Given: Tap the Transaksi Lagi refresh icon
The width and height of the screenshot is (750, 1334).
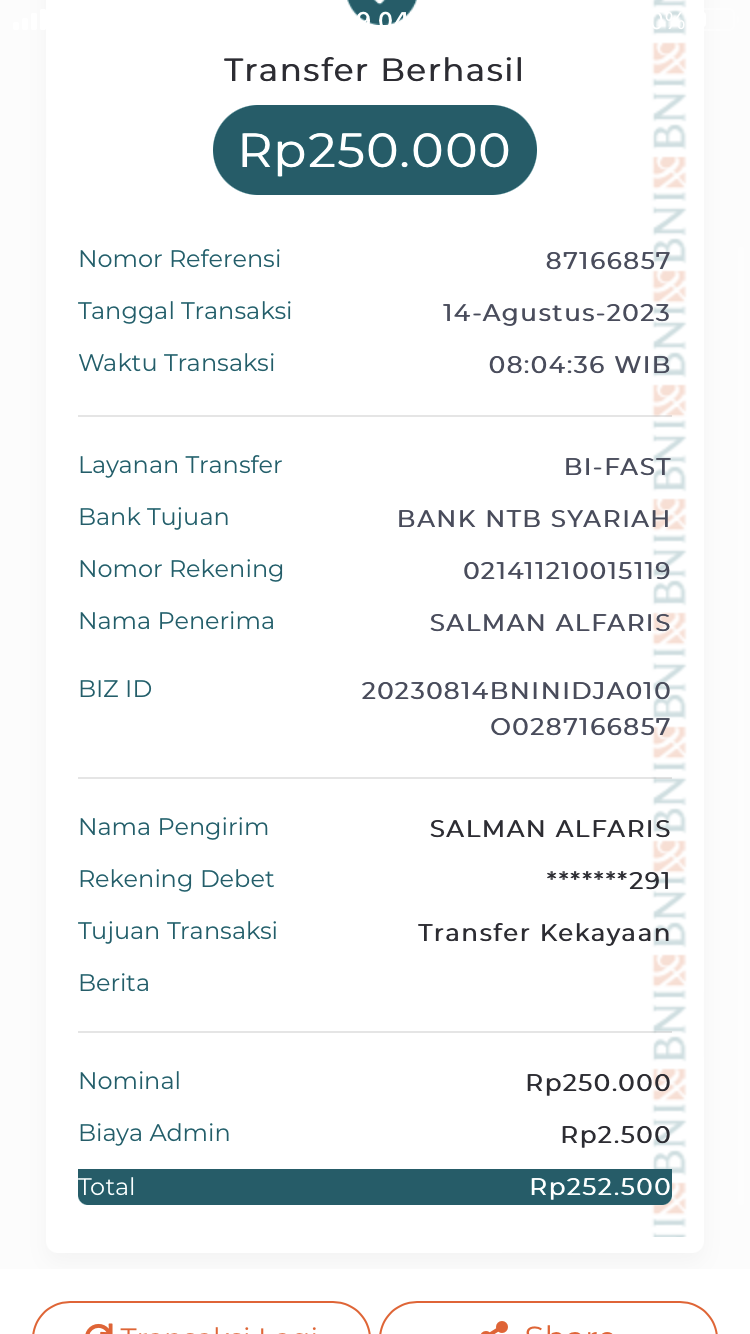Looking at the screenshot, I should coord(98,1328).
